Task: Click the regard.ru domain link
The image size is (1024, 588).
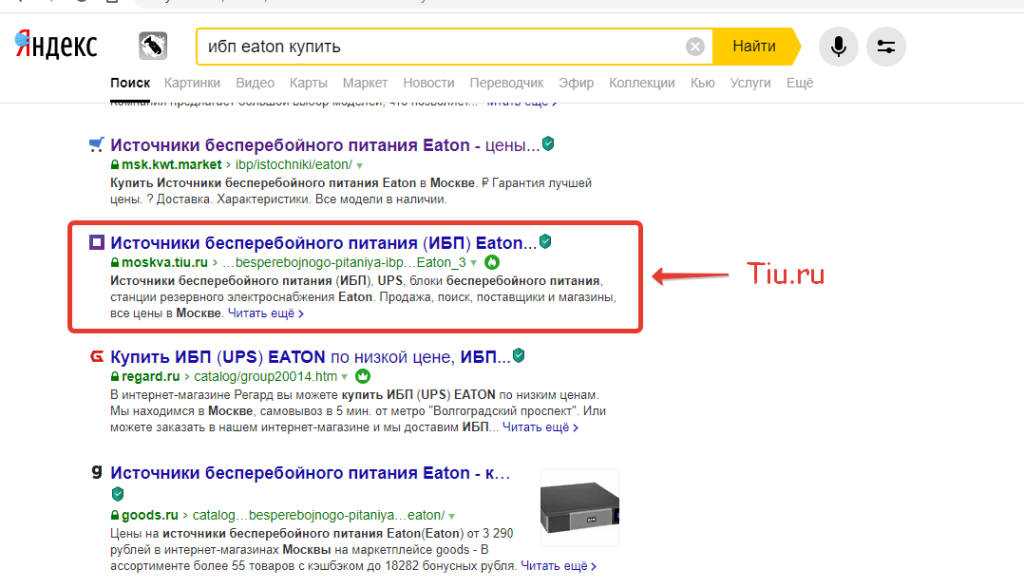Action: tap(150, 376)
